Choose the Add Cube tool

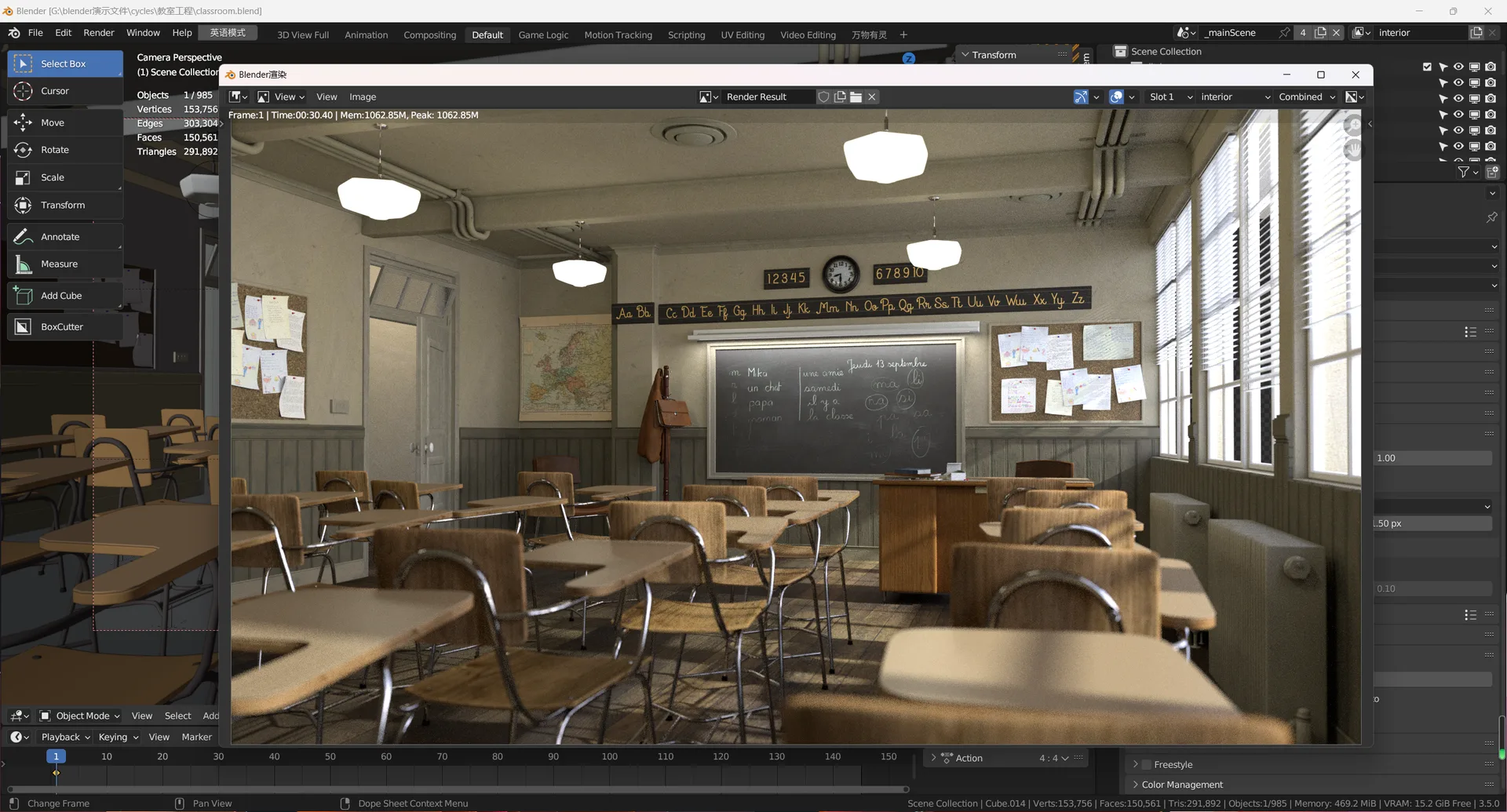click(x=65, y=296)
